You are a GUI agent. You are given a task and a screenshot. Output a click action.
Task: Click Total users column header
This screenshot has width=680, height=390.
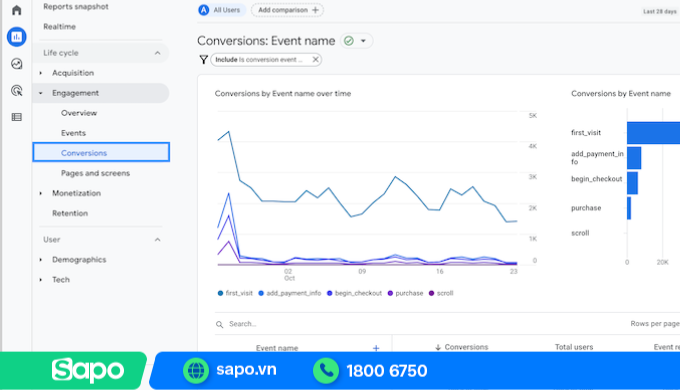click(x=574, y=347)
